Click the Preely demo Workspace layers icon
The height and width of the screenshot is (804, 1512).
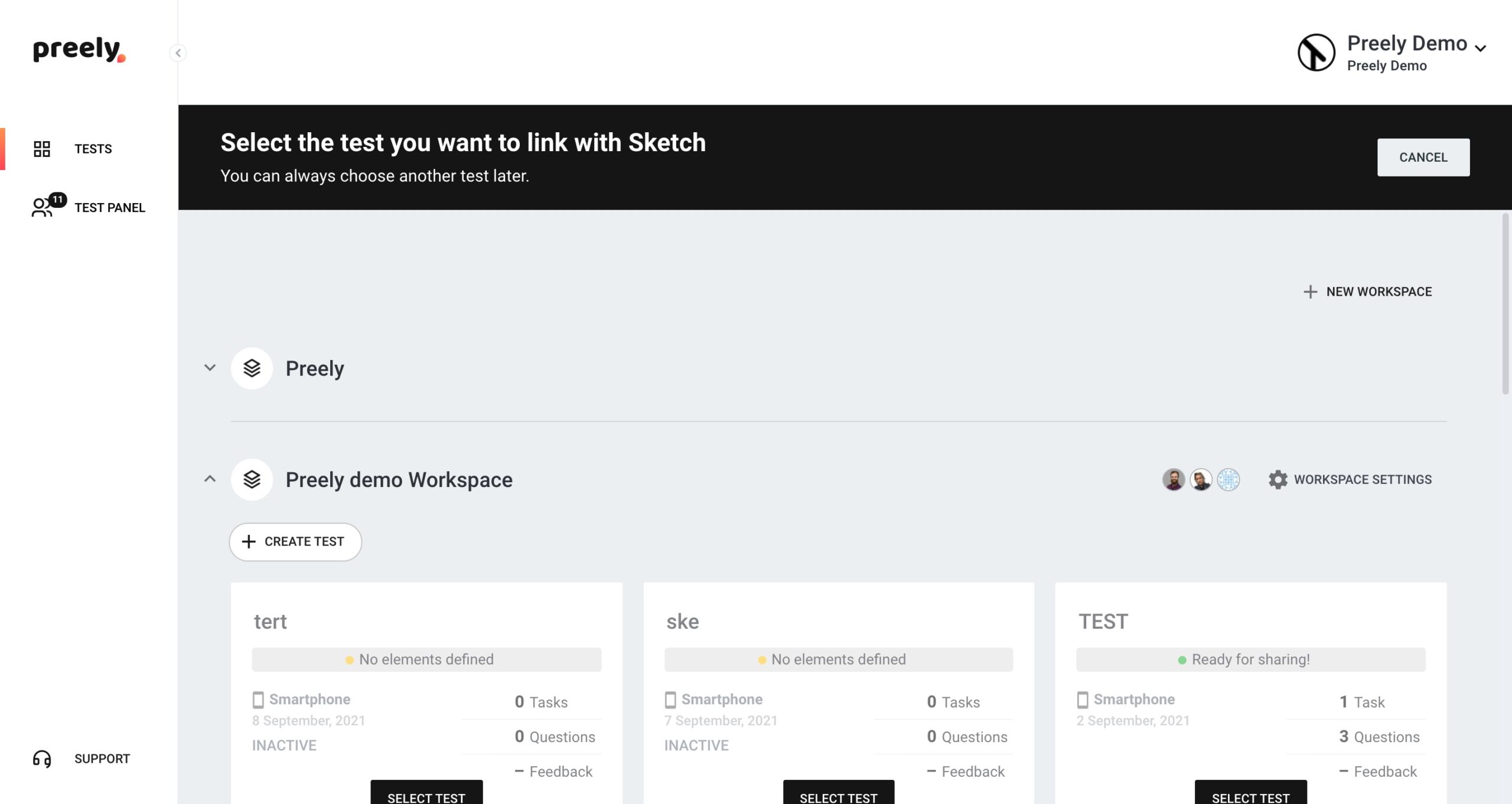click(252, 480)
